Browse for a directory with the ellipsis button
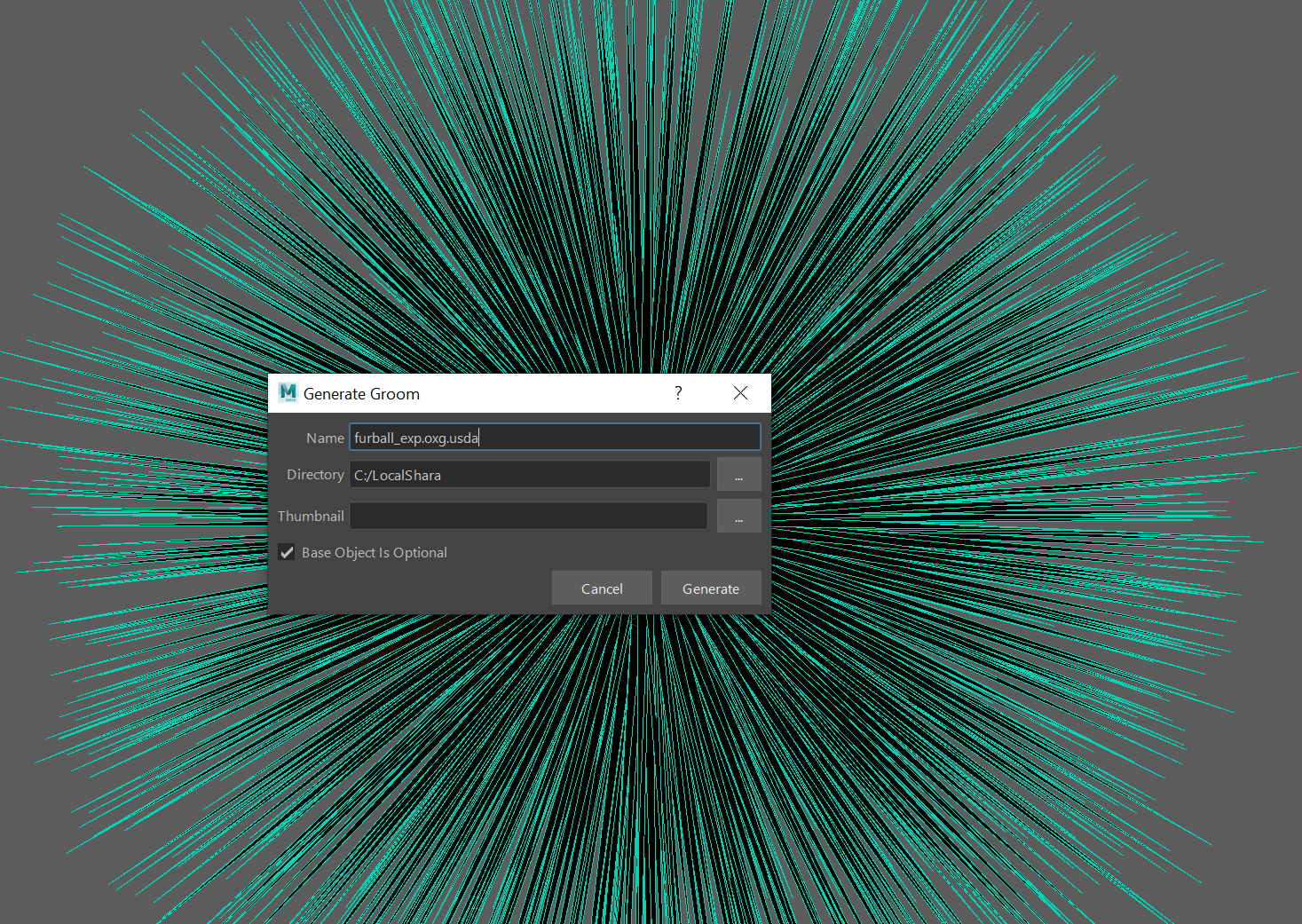 pyautogui.click(x=738, y=475)
